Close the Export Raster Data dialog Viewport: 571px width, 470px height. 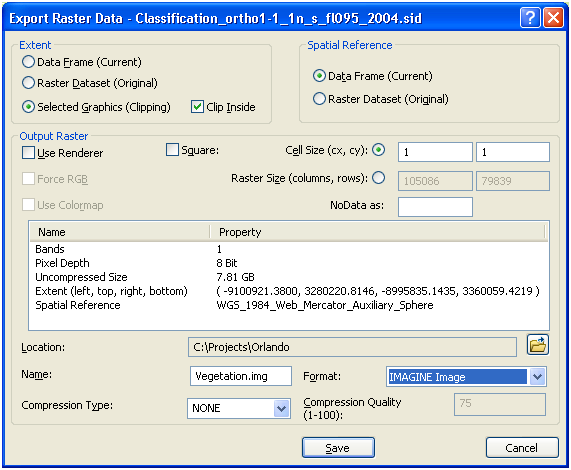(x=553, y=17)
